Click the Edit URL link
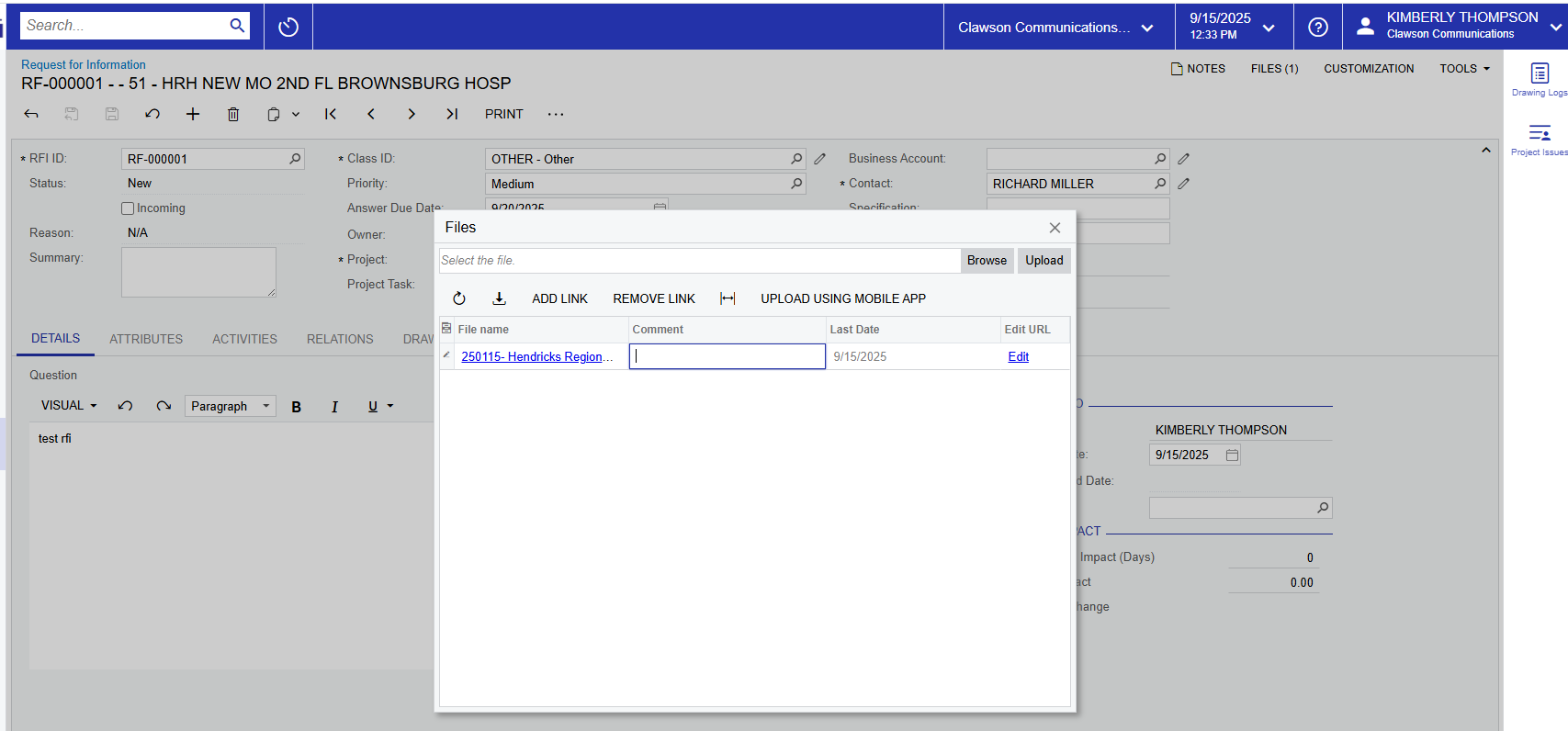The height and width of the screenshot is (731, 1568). [x=1018, y=356]
